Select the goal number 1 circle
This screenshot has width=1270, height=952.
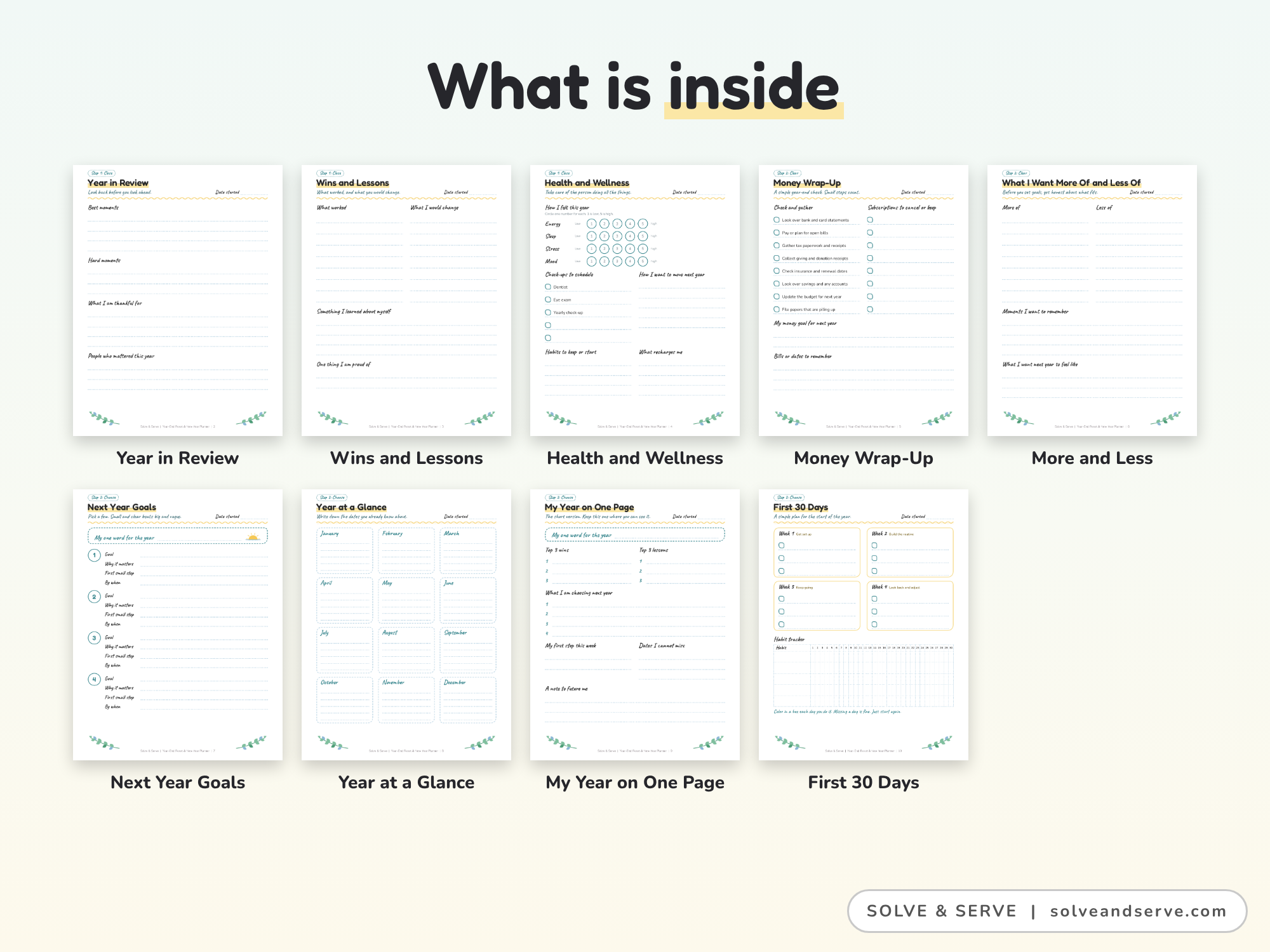coord(94,555)
